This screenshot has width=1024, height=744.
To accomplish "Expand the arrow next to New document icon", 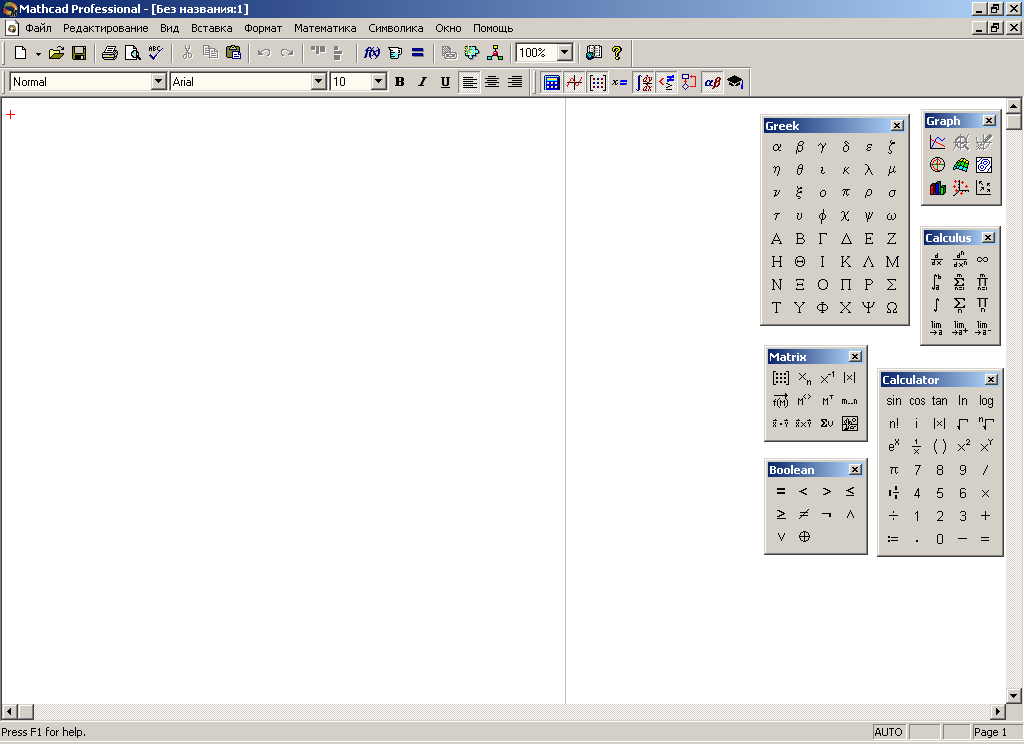I will point(38,54).
